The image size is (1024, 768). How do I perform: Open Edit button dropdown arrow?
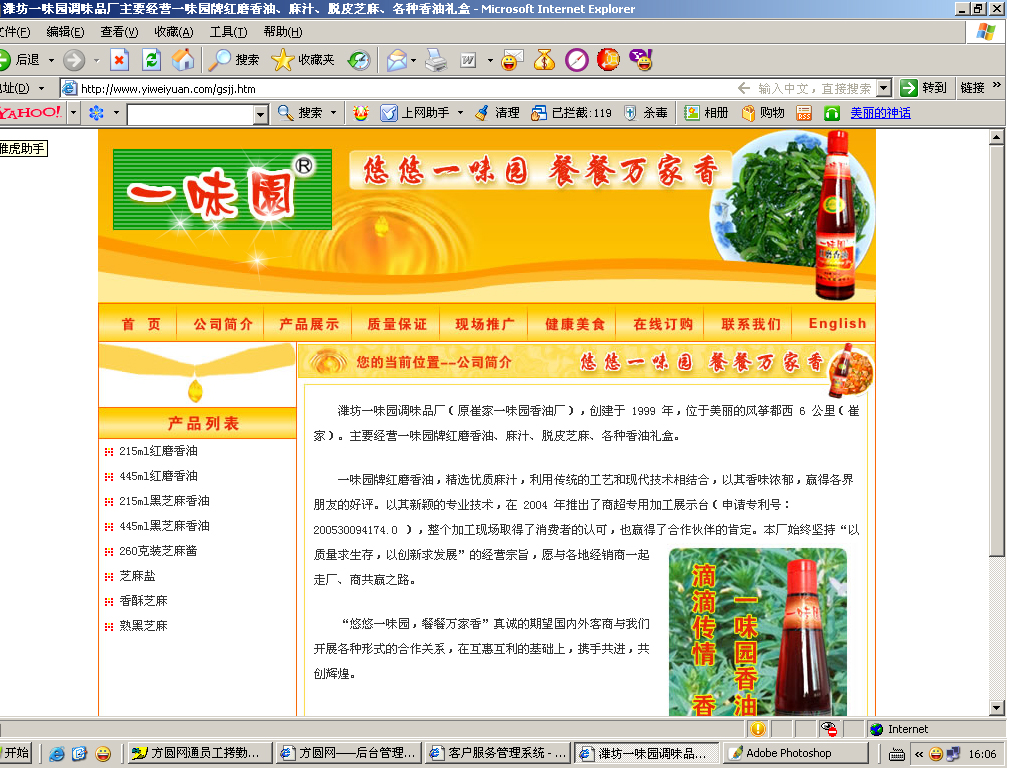(x=490, y=60)
